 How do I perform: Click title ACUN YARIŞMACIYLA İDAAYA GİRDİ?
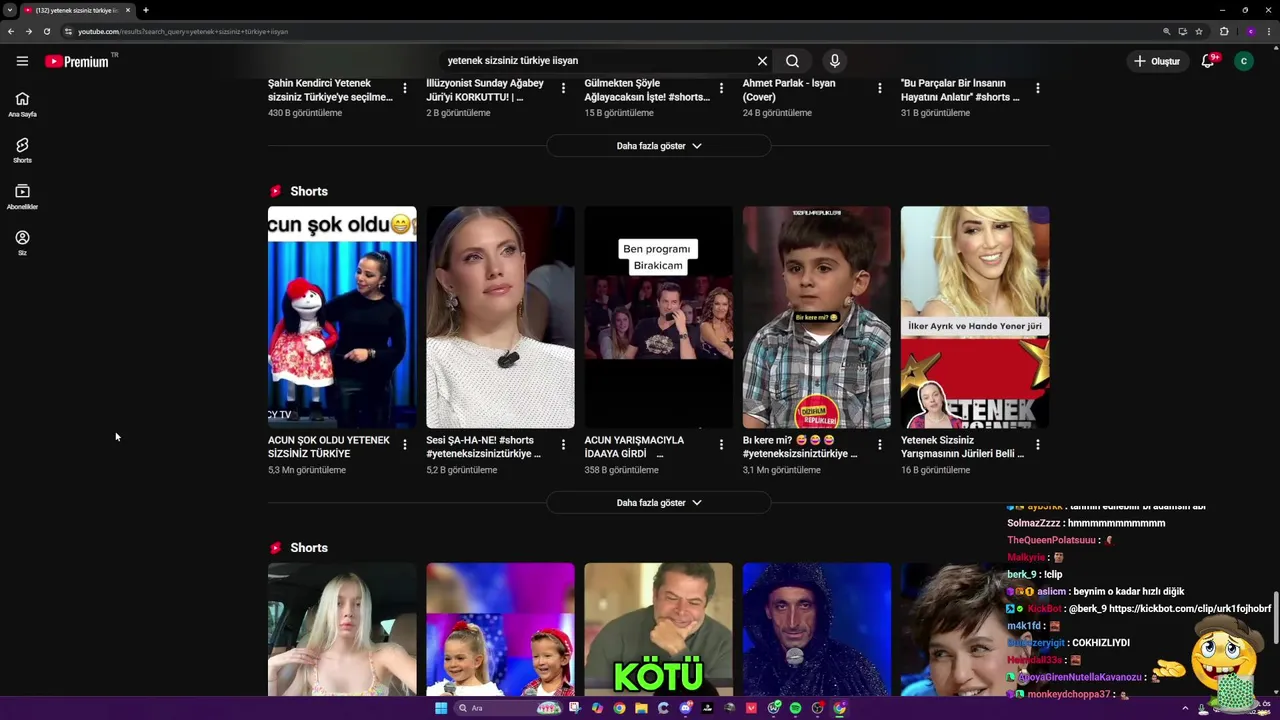click(634, 447)
